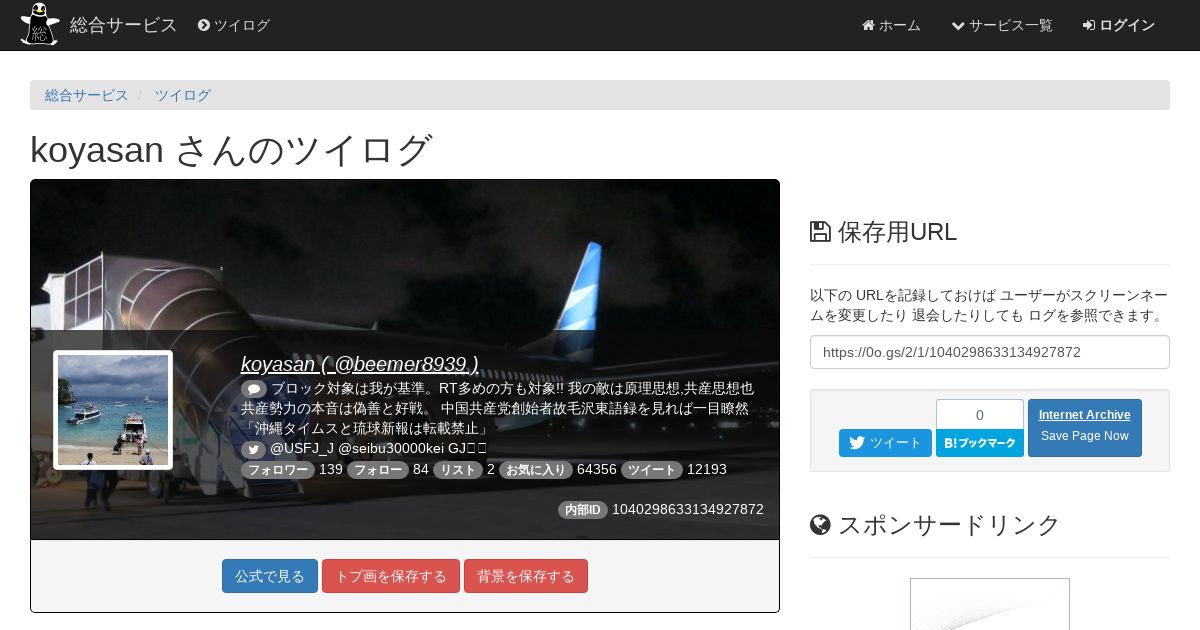Click the リスト badge
Screen dimensions: 1200x630
(x=458, y=470)
